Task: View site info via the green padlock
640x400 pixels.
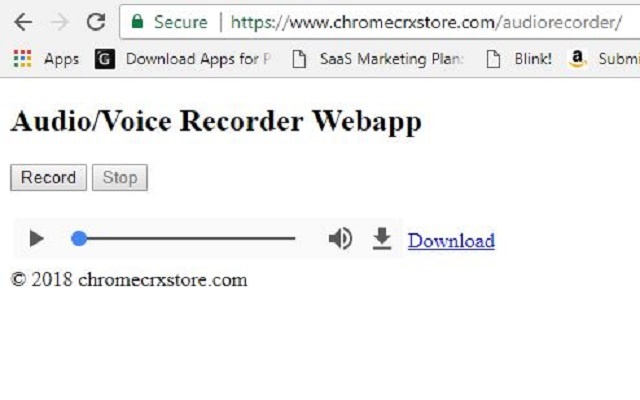Action: (138, 21)
